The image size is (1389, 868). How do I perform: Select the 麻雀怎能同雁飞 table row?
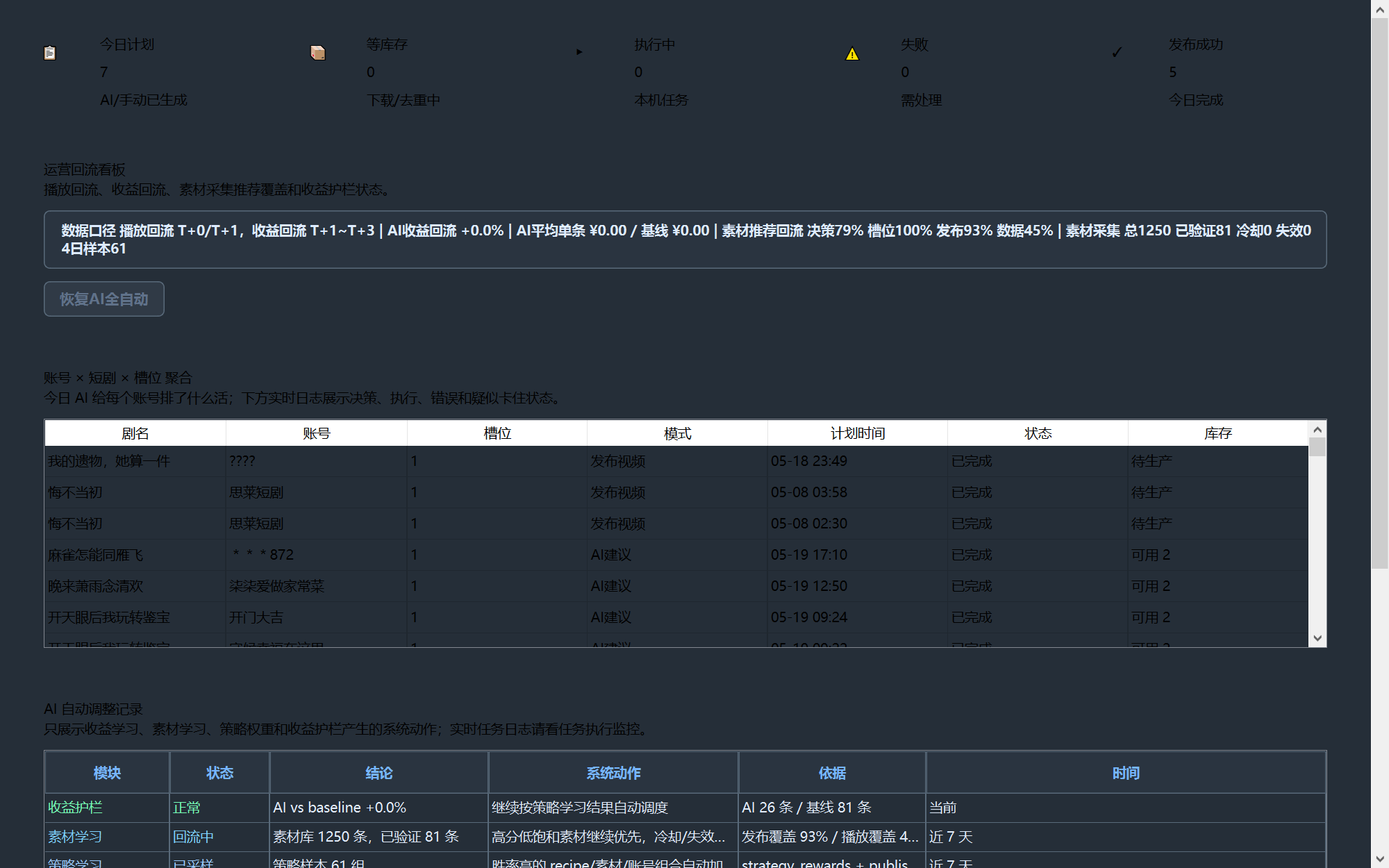676,555
